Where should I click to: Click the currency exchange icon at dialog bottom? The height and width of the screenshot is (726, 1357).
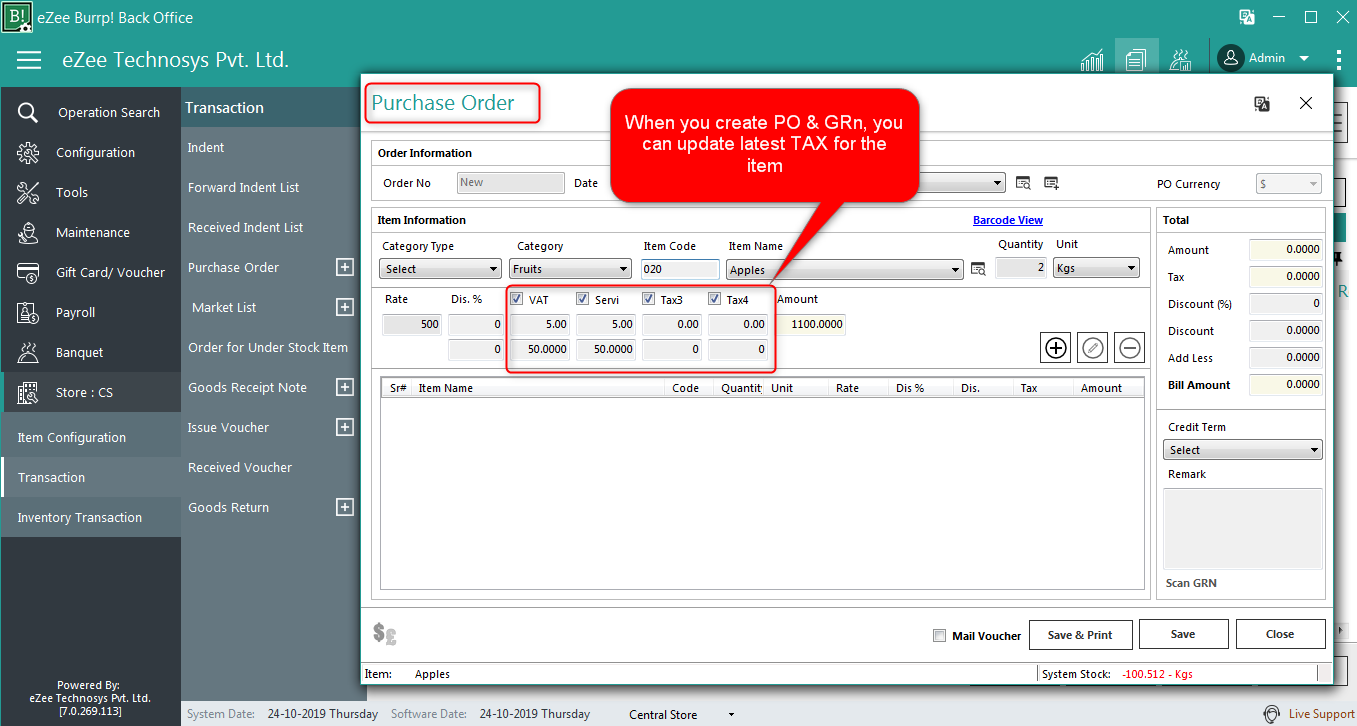385,633
